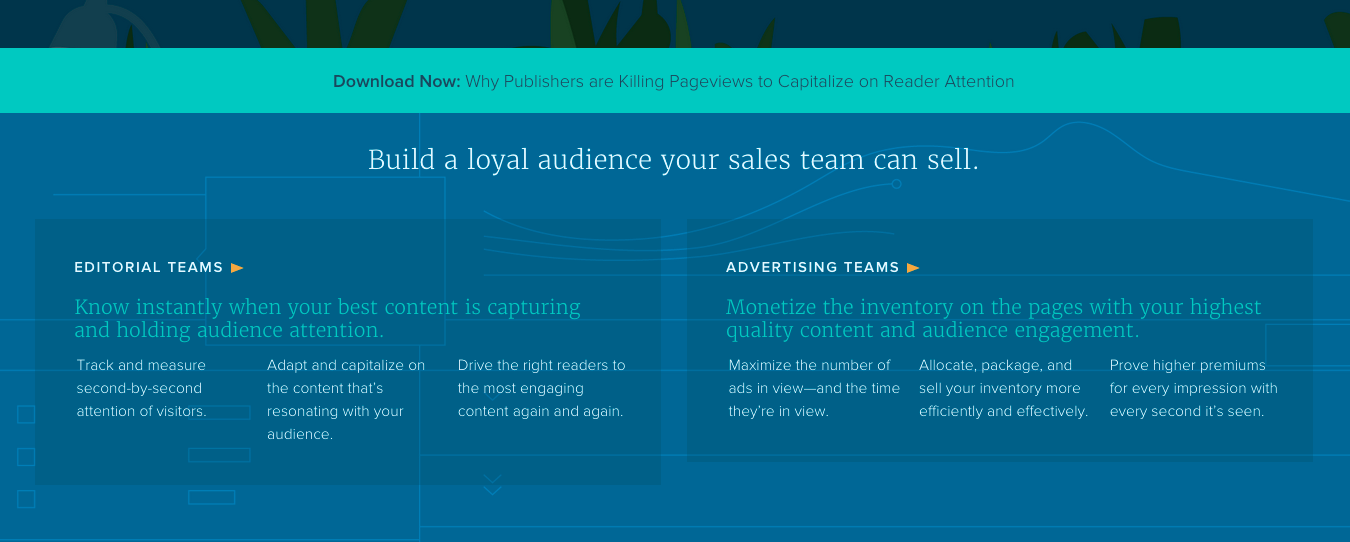This screenshot has width=1350, height=542.
Task: Select the 'Adapt and capitalize' paragraph
Action: tap(346, 399)
